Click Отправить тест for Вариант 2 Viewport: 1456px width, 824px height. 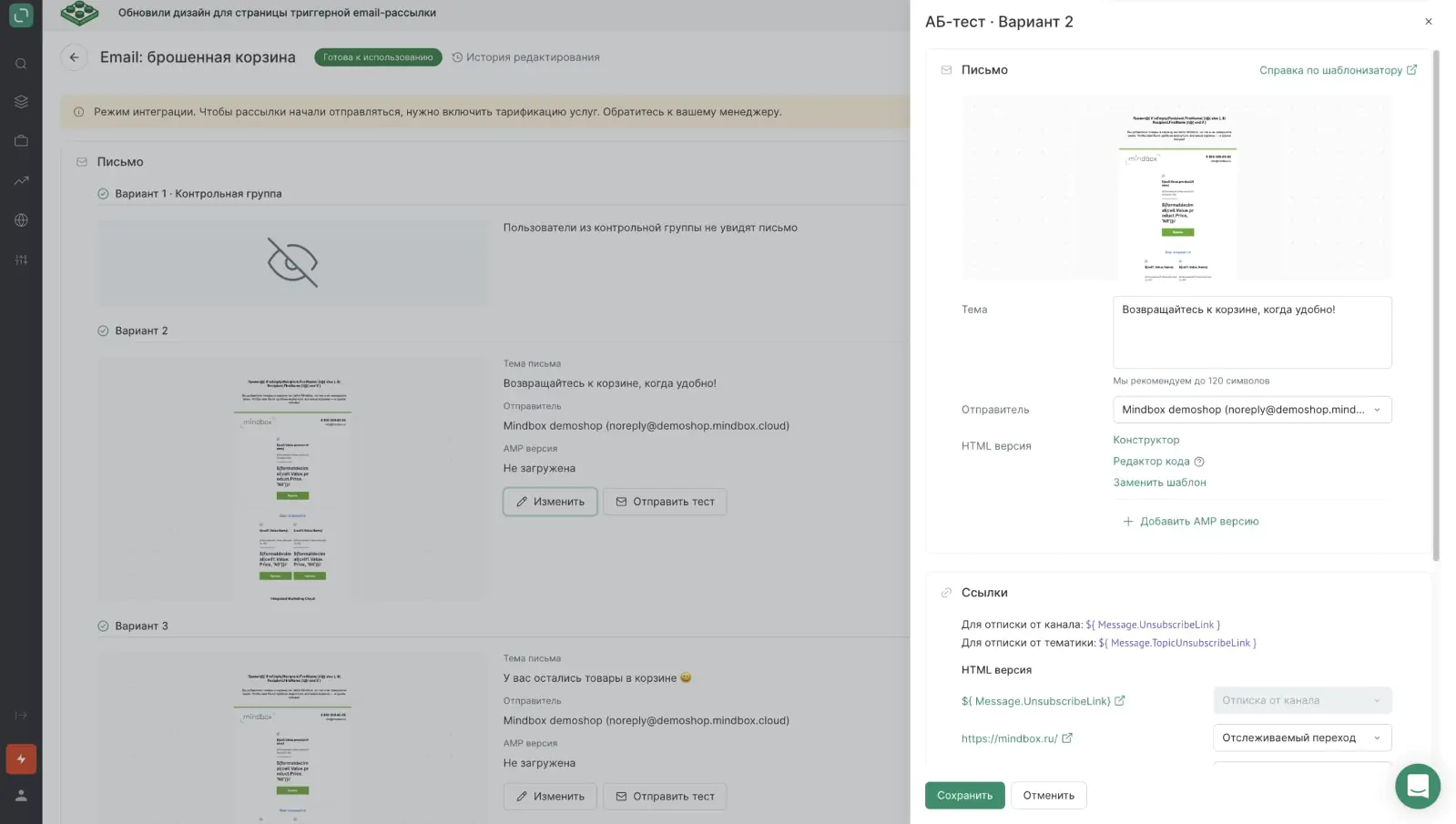click(665, 502)
